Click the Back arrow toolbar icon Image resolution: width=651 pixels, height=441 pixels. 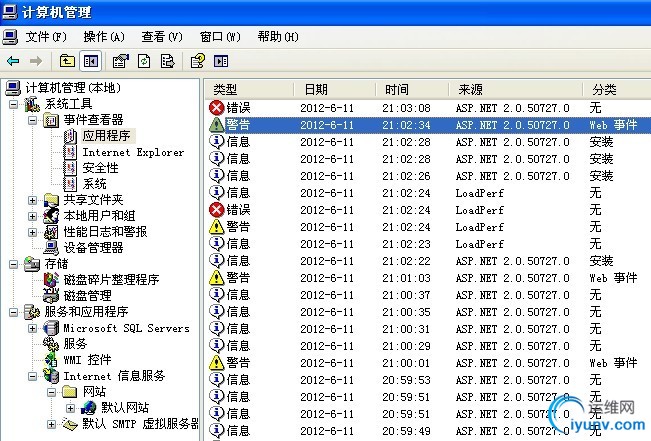[x=13, y=61]
